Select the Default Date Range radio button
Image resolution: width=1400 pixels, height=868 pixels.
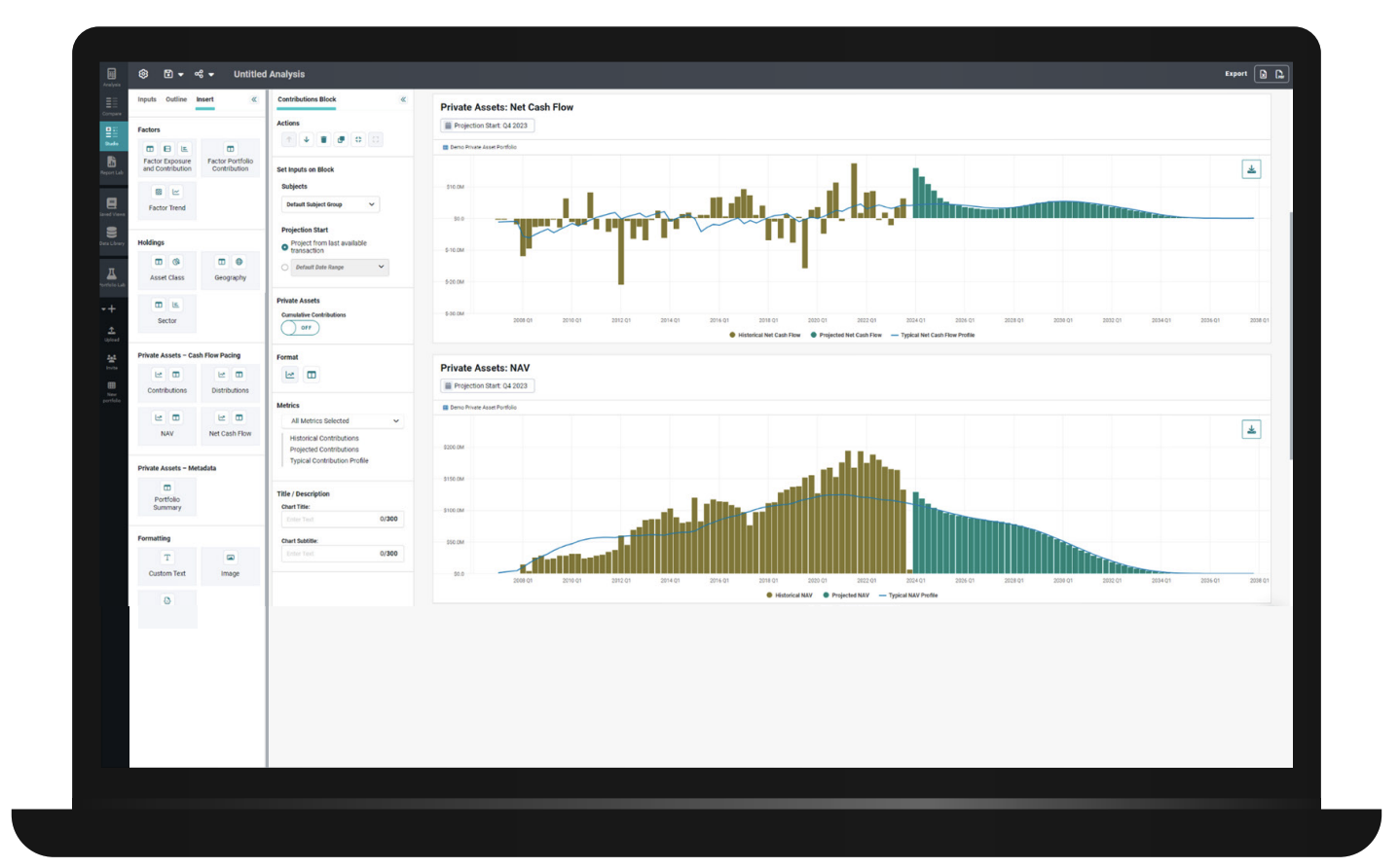tap(285, 267)
